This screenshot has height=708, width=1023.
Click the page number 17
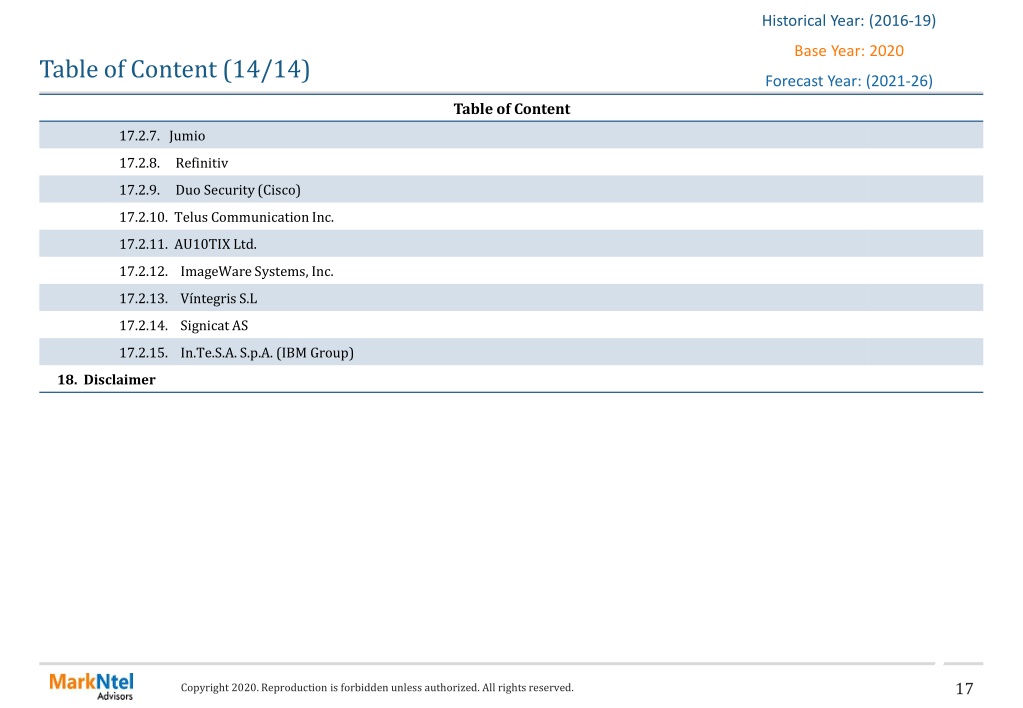964,688
